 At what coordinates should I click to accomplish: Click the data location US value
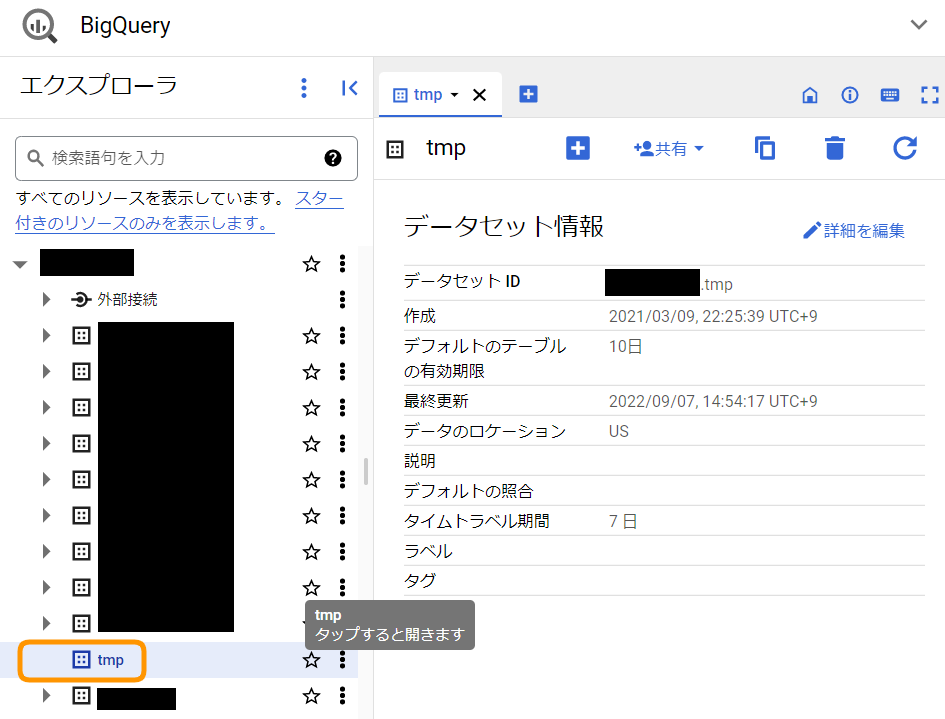619,431
